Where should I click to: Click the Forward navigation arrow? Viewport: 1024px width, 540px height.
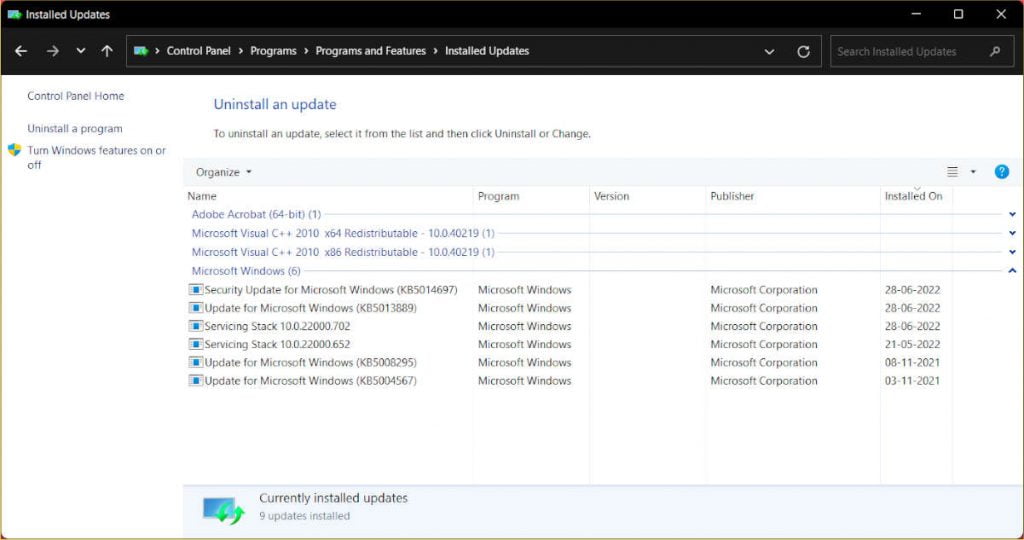[x=53, y=51]
